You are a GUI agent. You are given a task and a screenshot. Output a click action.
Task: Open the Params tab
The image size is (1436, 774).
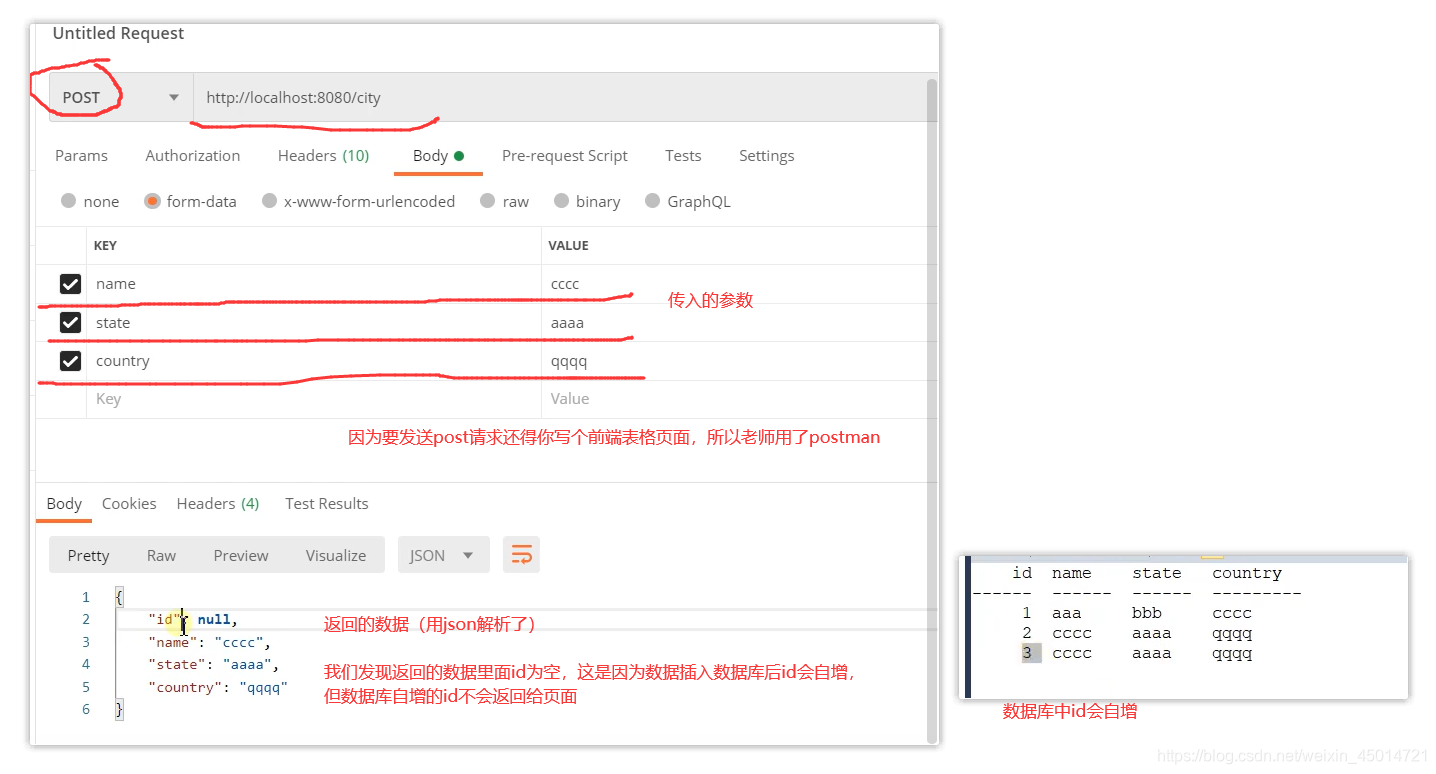pyautogui.click(x=81, y=156)
